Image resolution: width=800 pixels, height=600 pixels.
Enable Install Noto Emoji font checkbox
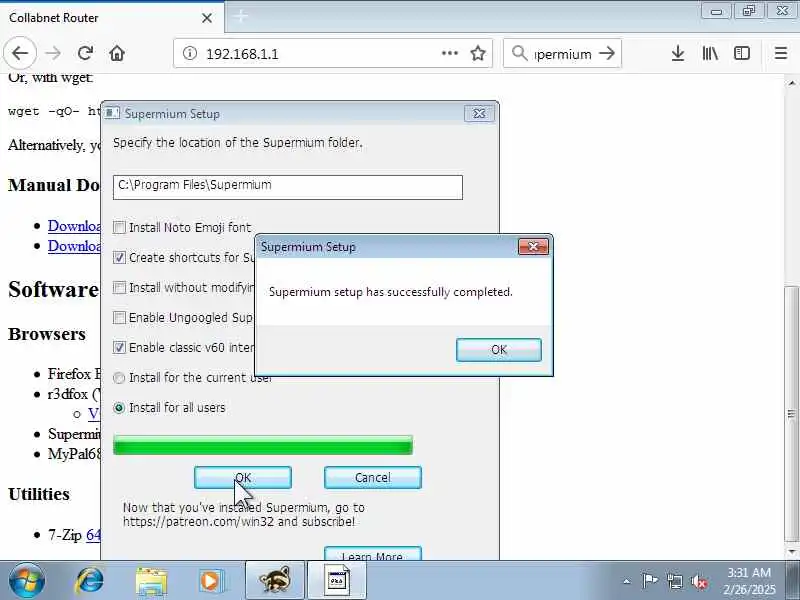pos(119,227)
